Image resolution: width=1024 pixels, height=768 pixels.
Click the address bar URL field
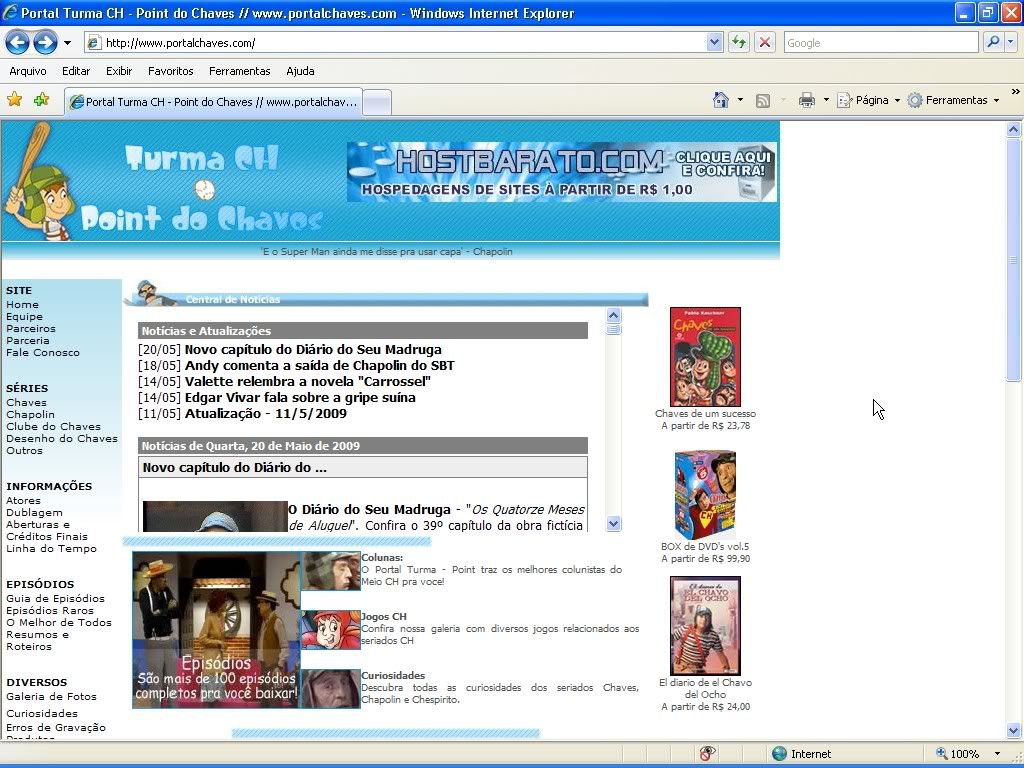(x=396, y=43)
